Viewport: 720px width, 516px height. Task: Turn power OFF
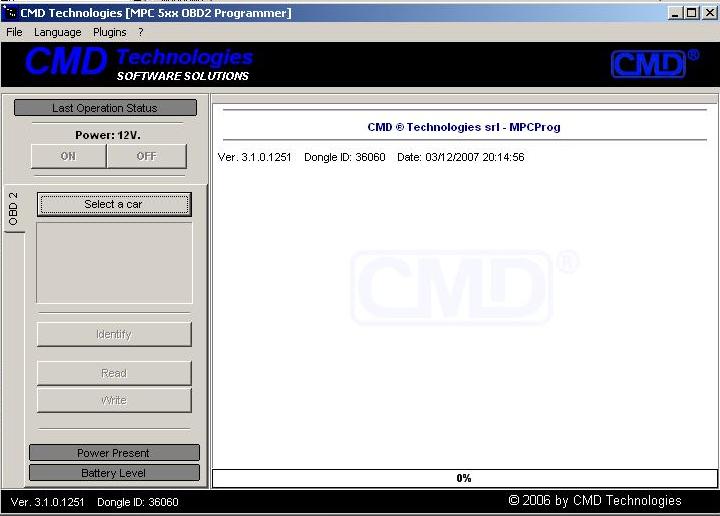coord(146,156)
